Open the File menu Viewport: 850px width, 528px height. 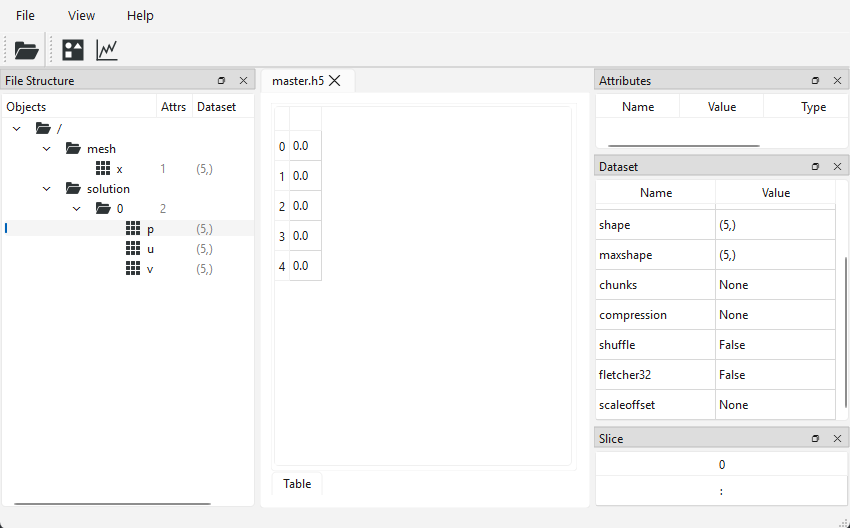point(25,16)
